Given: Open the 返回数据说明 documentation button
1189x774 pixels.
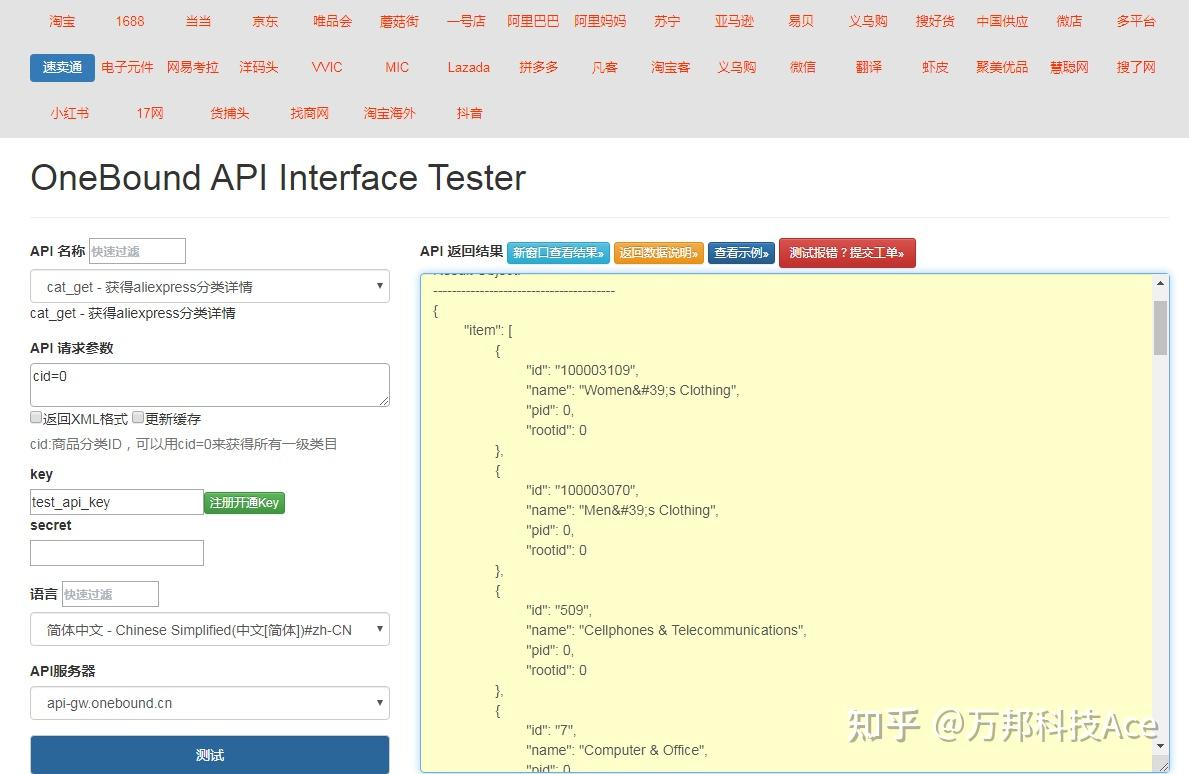Looking at the screenshot, I should click(660, 253).
